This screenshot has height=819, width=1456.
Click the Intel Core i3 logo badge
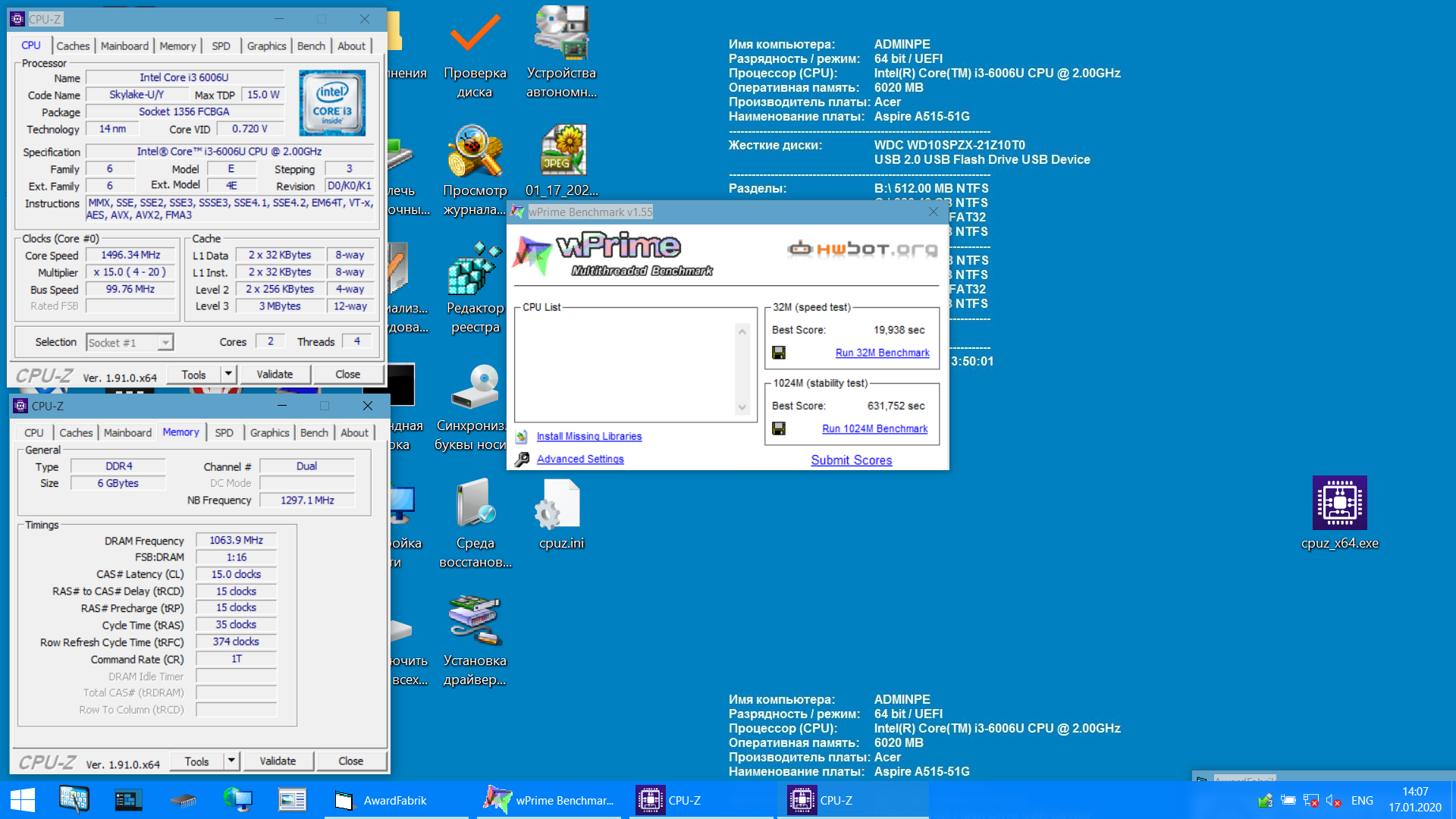coord(332,102)
